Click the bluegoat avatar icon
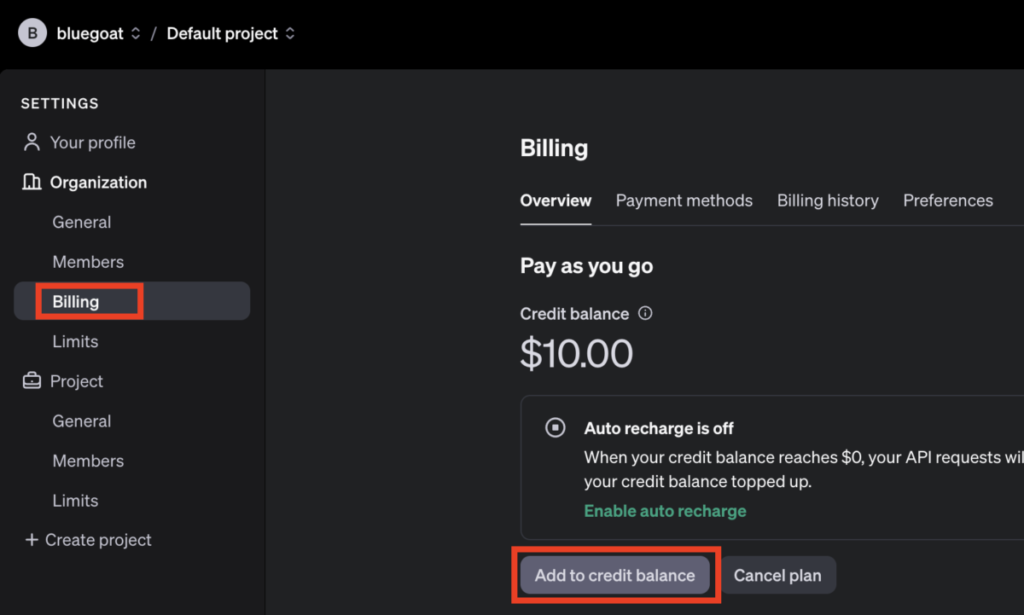Viewport: 1024px width, 615px height. click(x=32, y=33)
